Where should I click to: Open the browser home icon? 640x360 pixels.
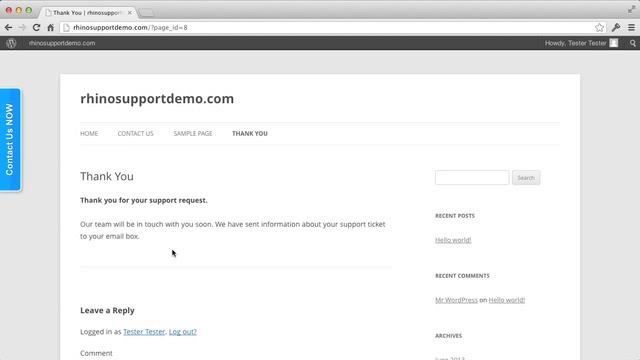(50, 27)
